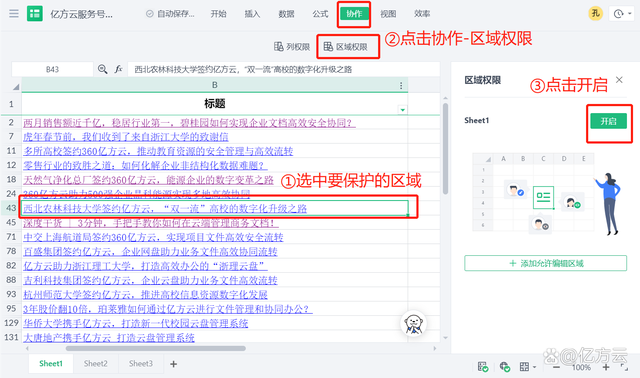Open the hamburger menu
Image resolution: width=640 pixels, height=378 pixels.
click(x=14, y=13)
